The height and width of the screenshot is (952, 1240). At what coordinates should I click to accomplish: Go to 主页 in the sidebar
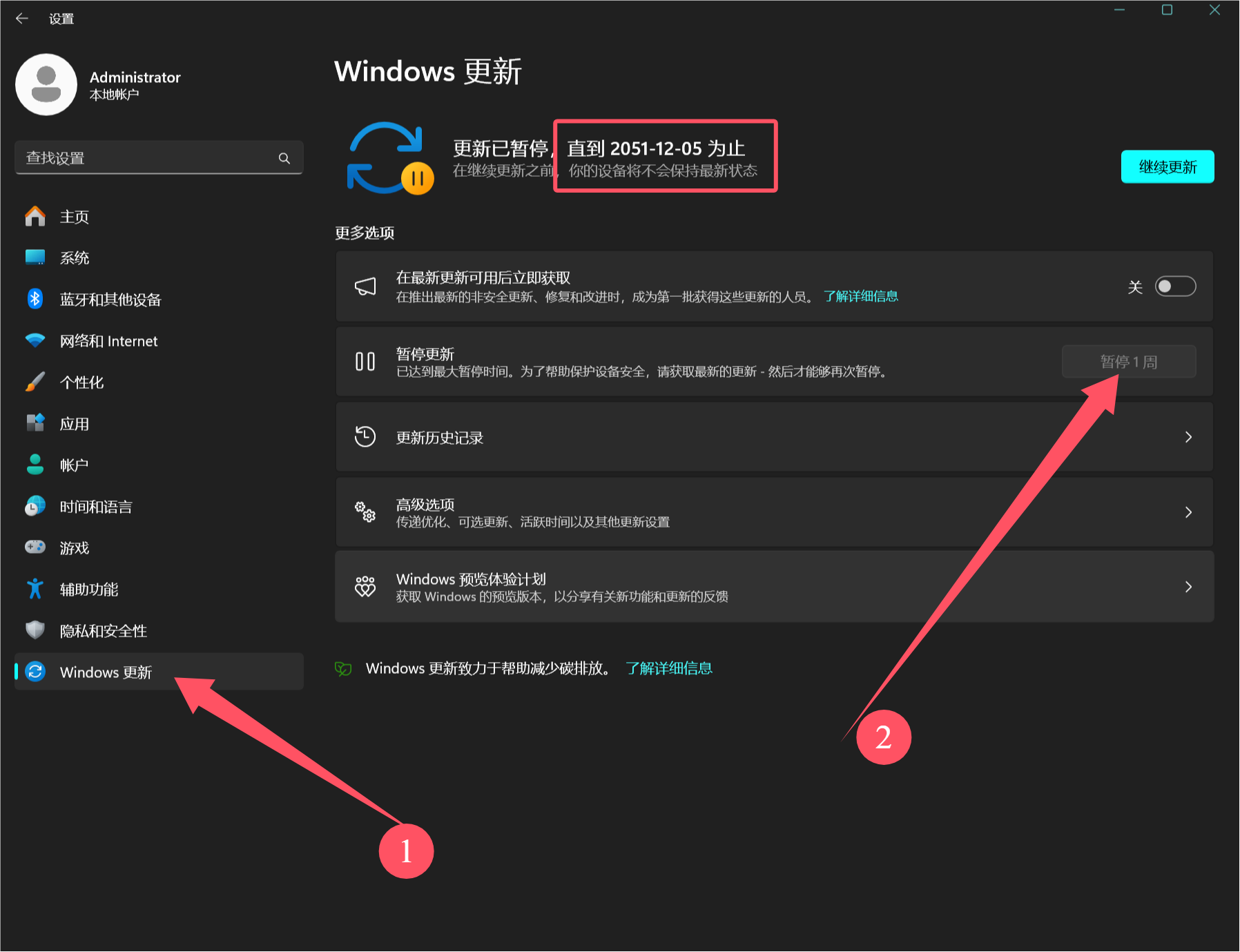pyautogui.click(x=74, y=217)
